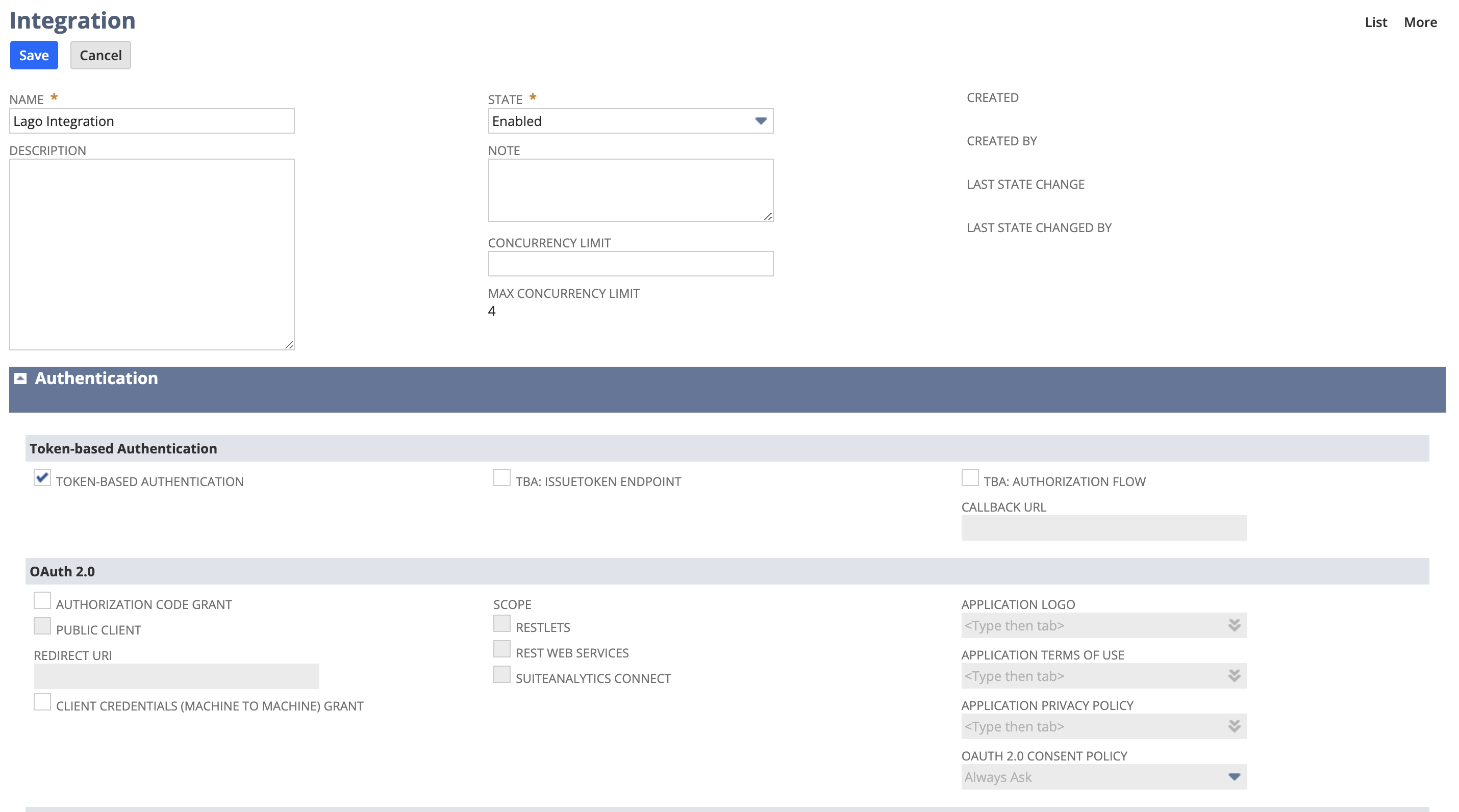
Task: Click the Last State Change label
Action: [x=1025, y=184]
